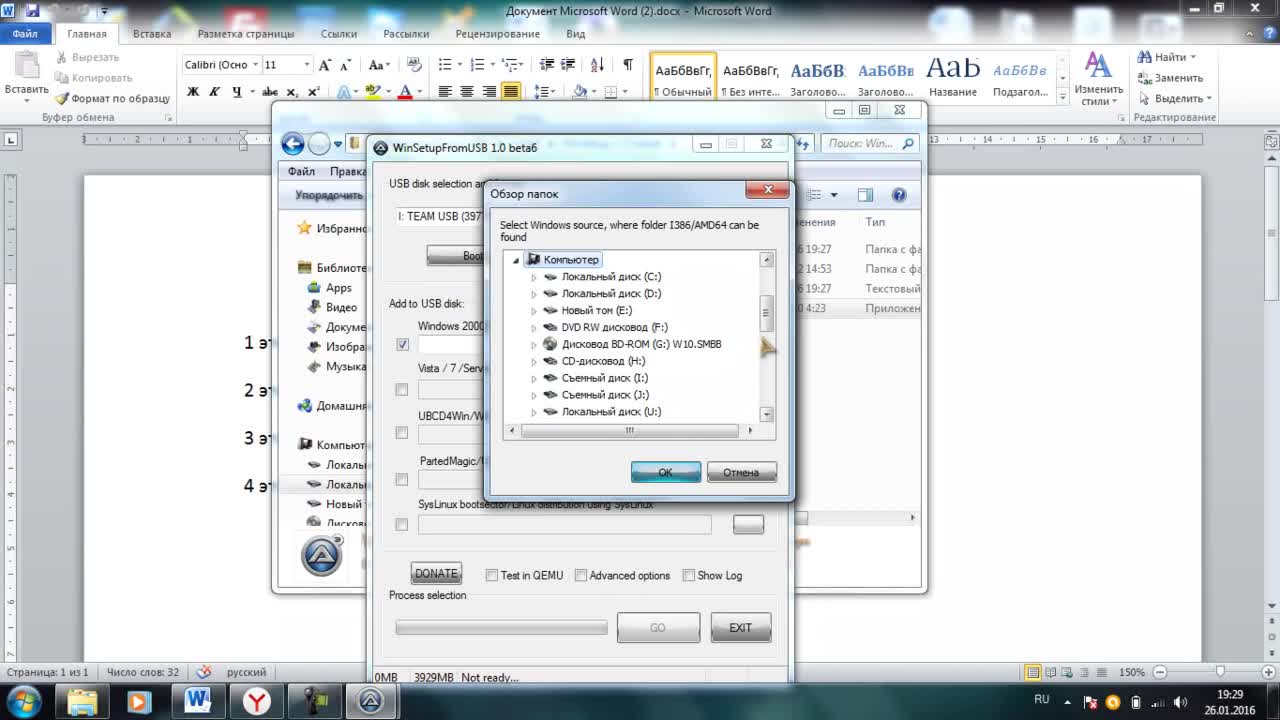The width and height of the screenshot is (1280, 720).
Task: Increase font size with grow font icon
Action: tap(324, 65)
